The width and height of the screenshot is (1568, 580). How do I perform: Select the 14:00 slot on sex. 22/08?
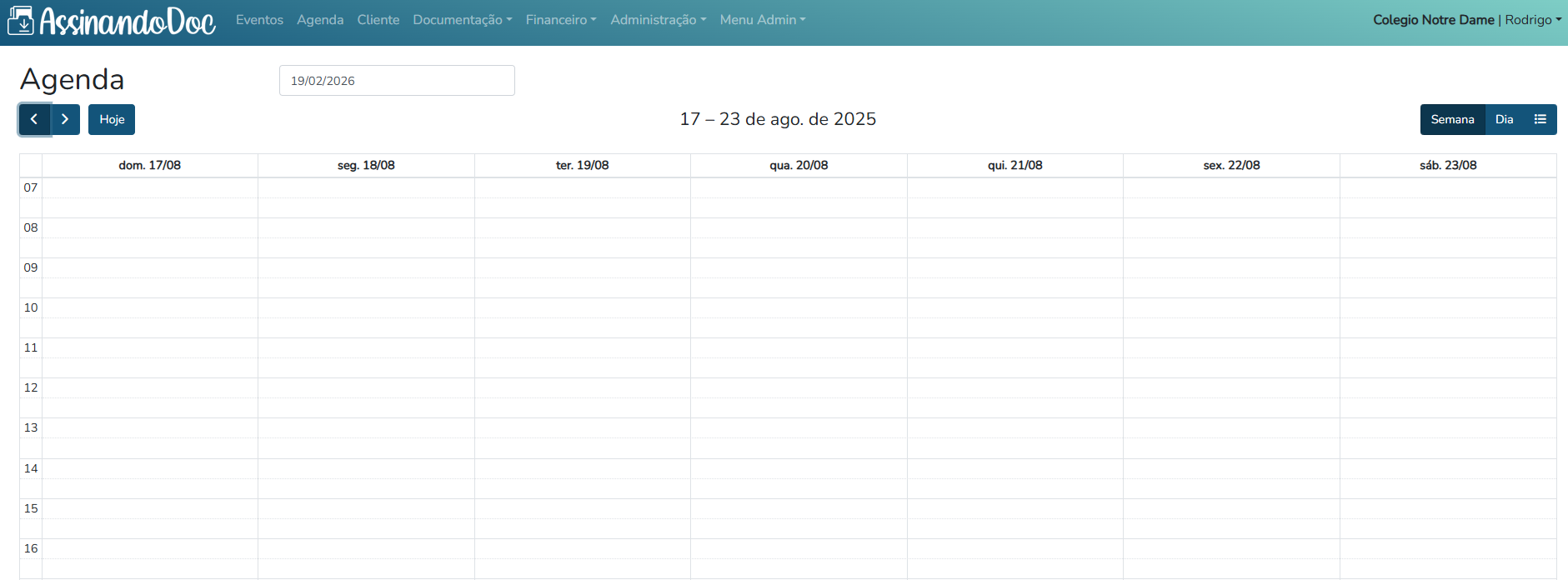(1231, 469)
